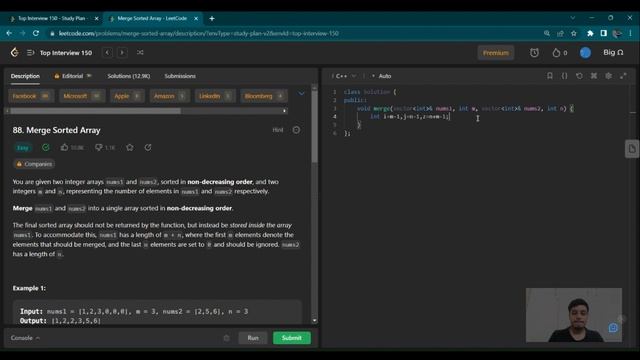Screen dimensions: 640x360
Task: Open Chrome's three-dot menu
Action: (x=631, y=33)
